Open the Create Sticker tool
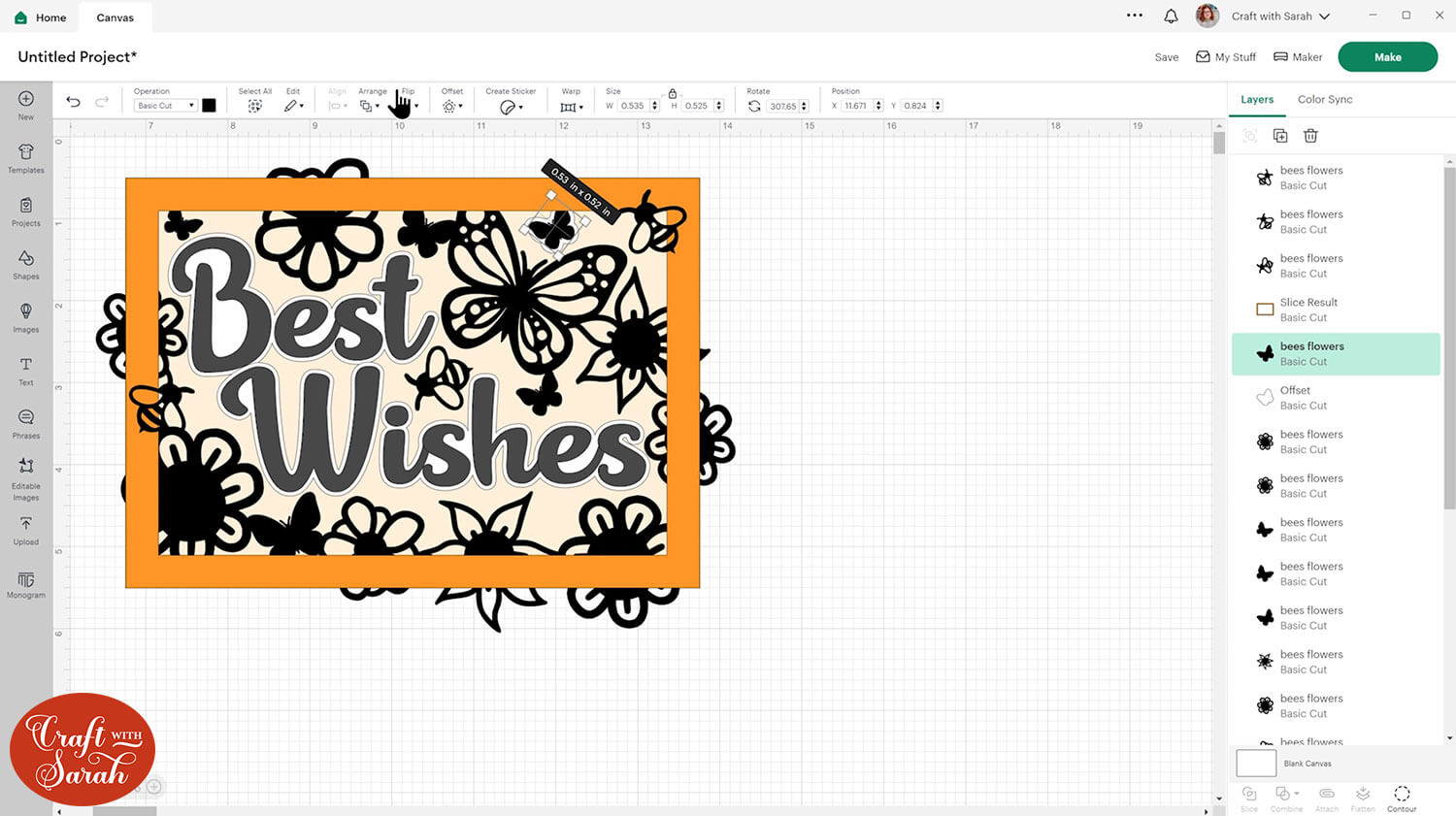 pyautogui.click(x=510, y=106)
